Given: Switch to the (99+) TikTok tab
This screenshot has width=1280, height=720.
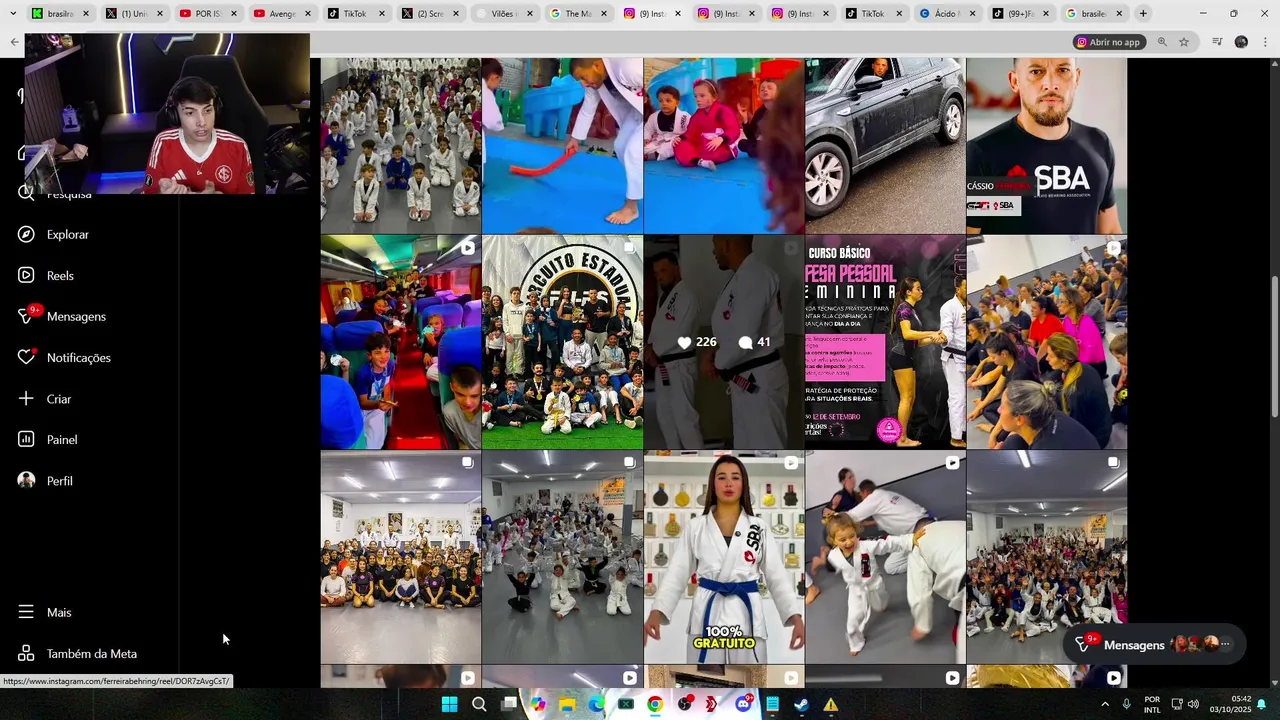Looking at the screenshot, I should [x=1022, y=14].
